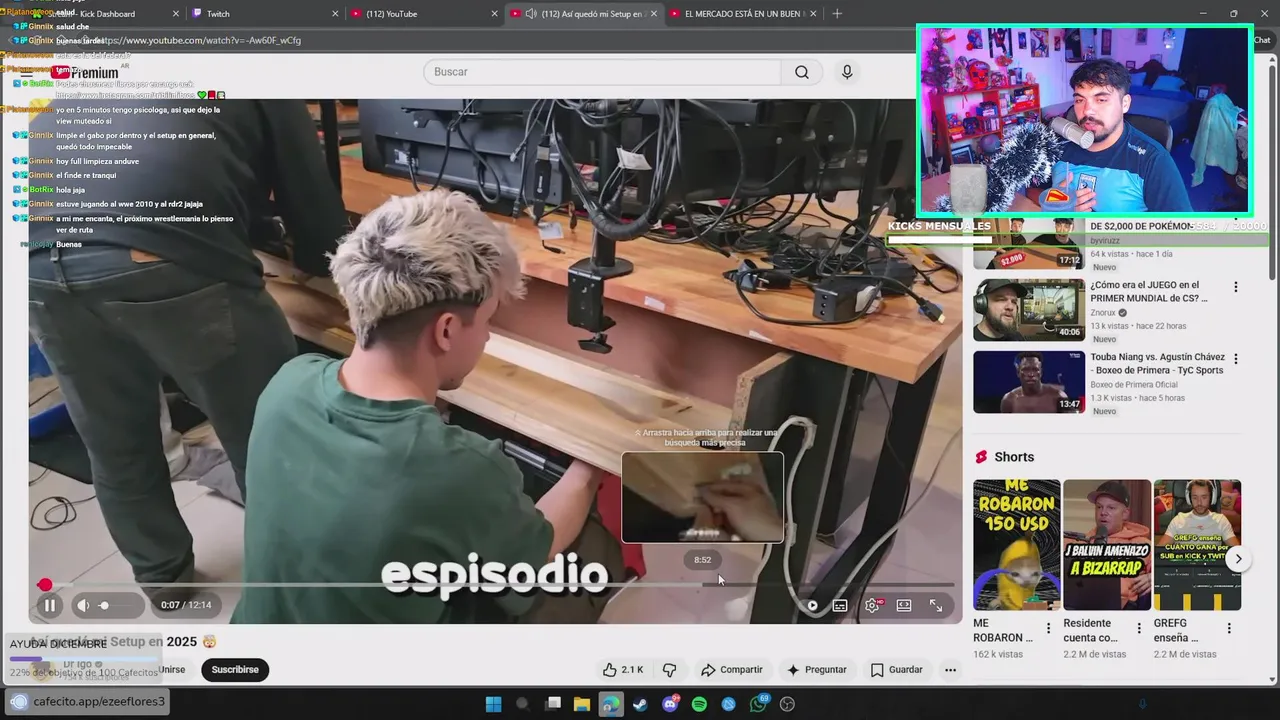This screenshot has height=720, width=1280.
Task: Save the video with Guardar
Action: tap(896, 669)
